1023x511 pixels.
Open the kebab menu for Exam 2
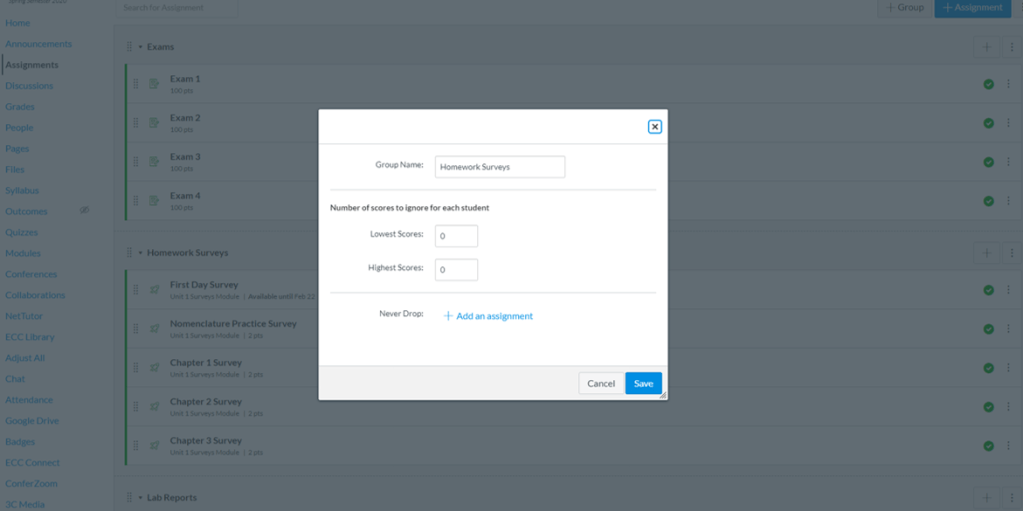[x=1010, y=123]
